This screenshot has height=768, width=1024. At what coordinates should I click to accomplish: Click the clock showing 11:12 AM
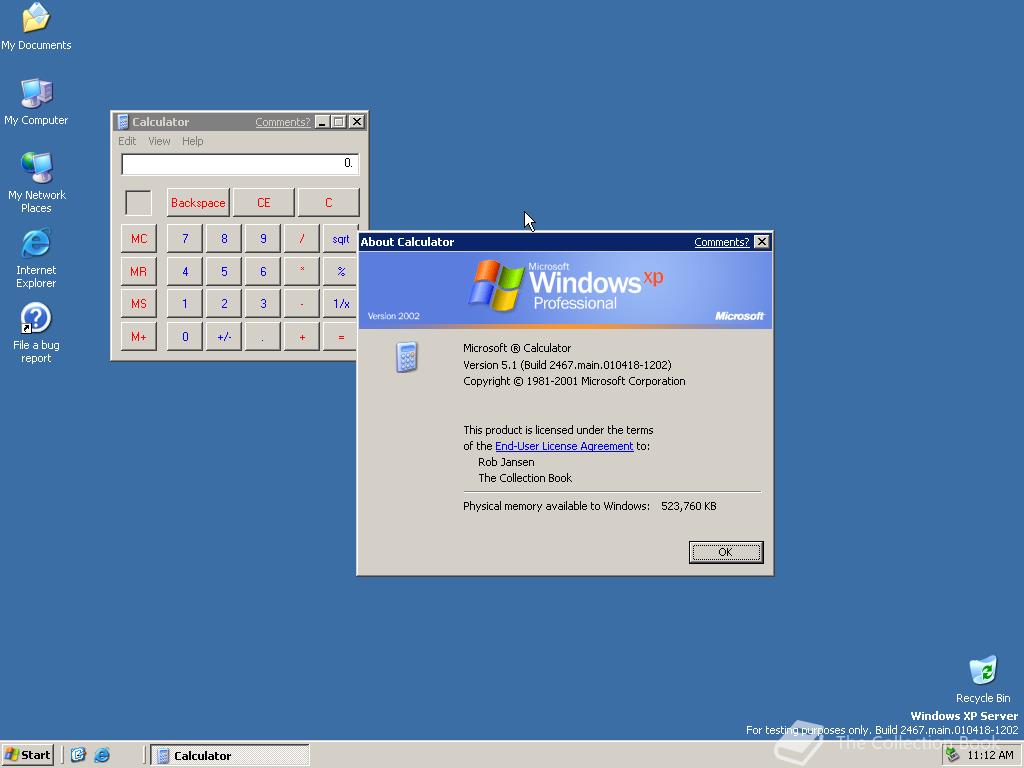990,755
